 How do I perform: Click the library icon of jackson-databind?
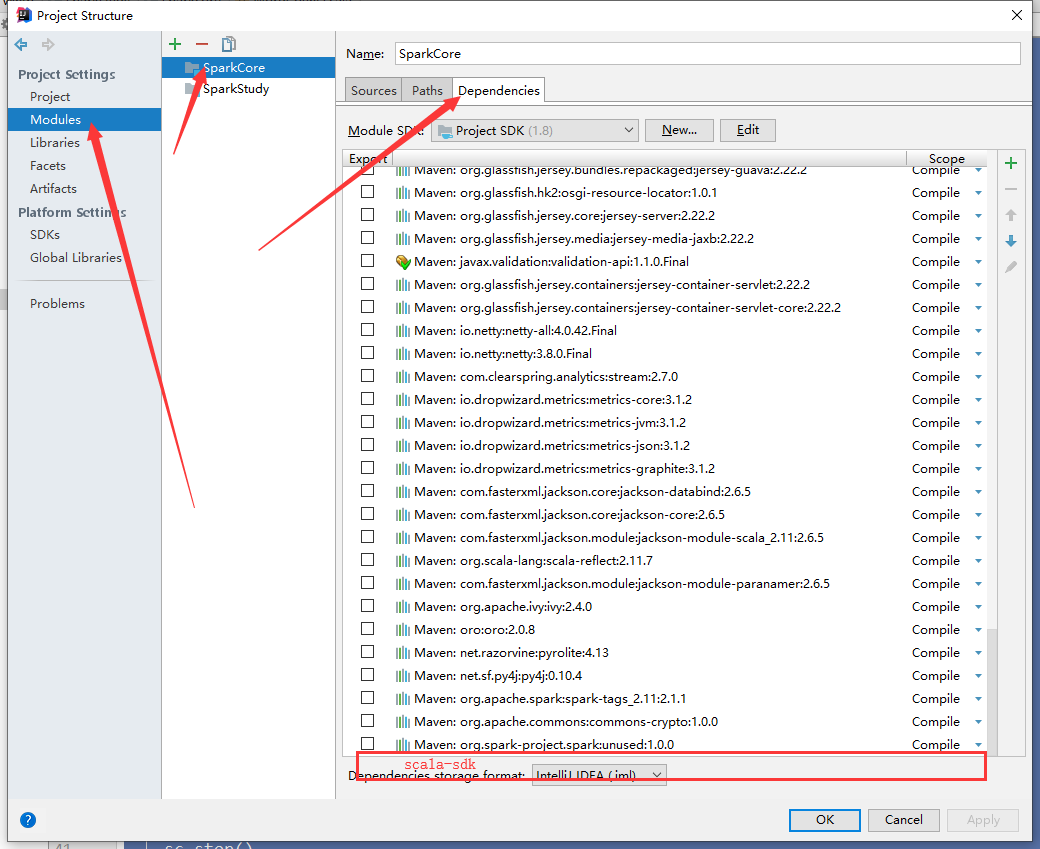coord(403,492)
